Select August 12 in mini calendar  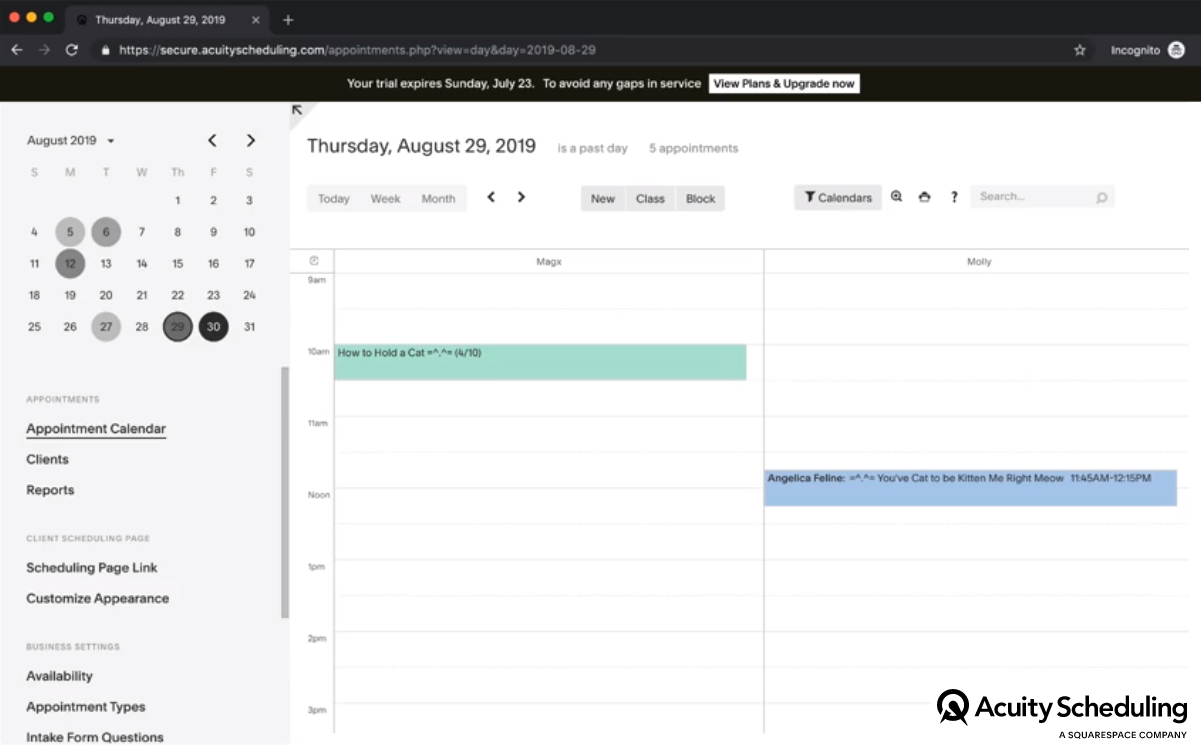(70, 264)
